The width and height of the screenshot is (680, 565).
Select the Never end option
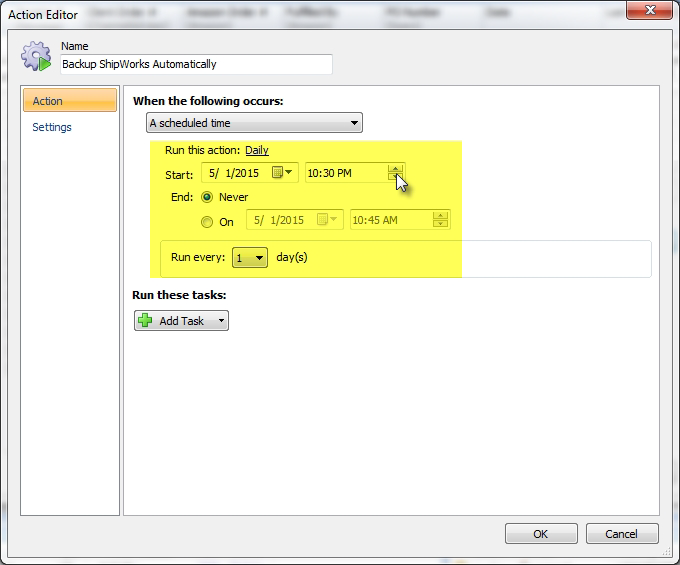coord(207,197)
